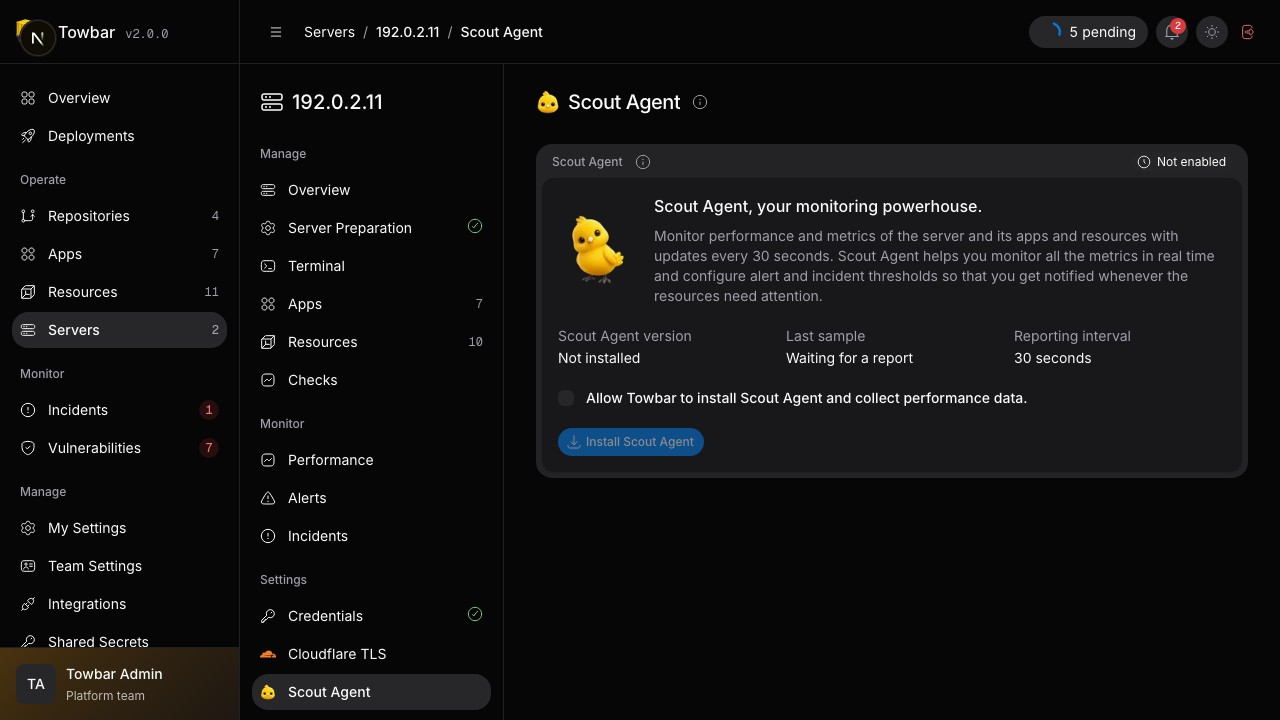The height and width of the screenshot is (720, 1280).
Task: Select Scout Agent in server settings
Action: pos(371,692)
